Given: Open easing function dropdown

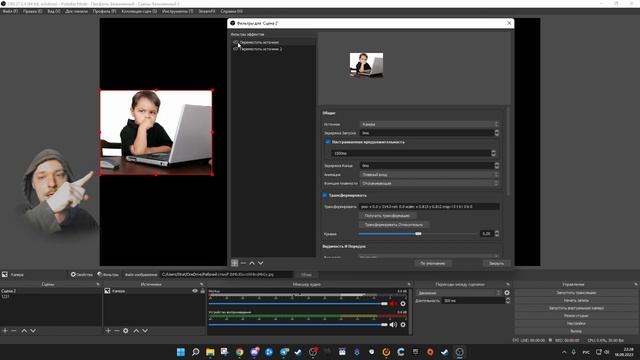Looking at the screenshot, I should click(429, 183).
